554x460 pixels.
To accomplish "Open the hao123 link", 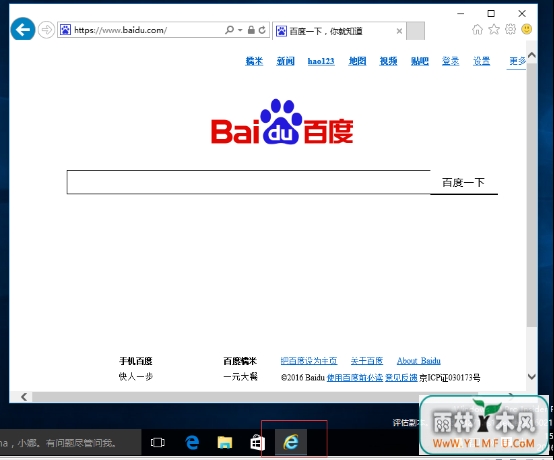I will pos(321,61).
